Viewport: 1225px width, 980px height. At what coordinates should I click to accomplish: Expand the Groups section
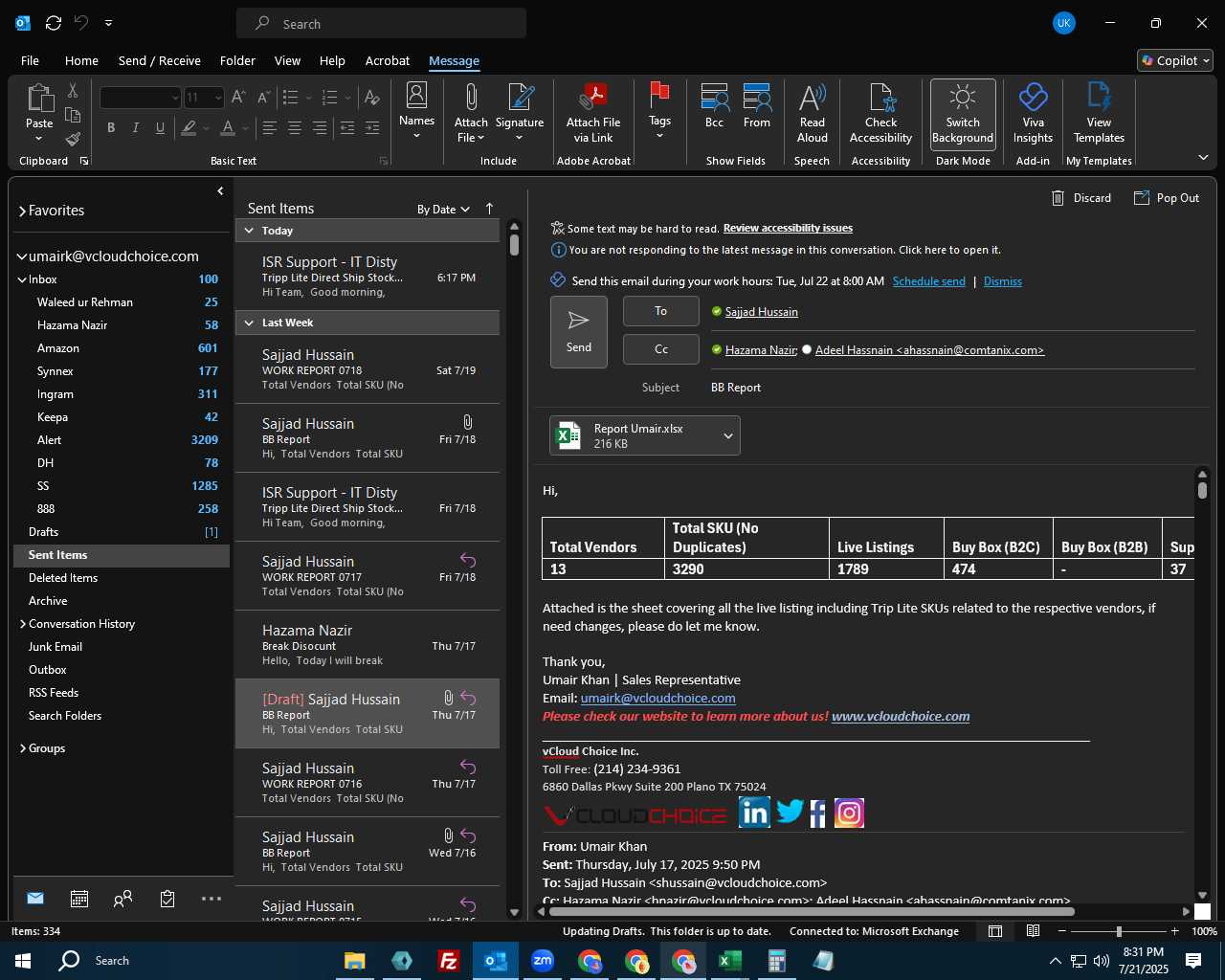22,748
